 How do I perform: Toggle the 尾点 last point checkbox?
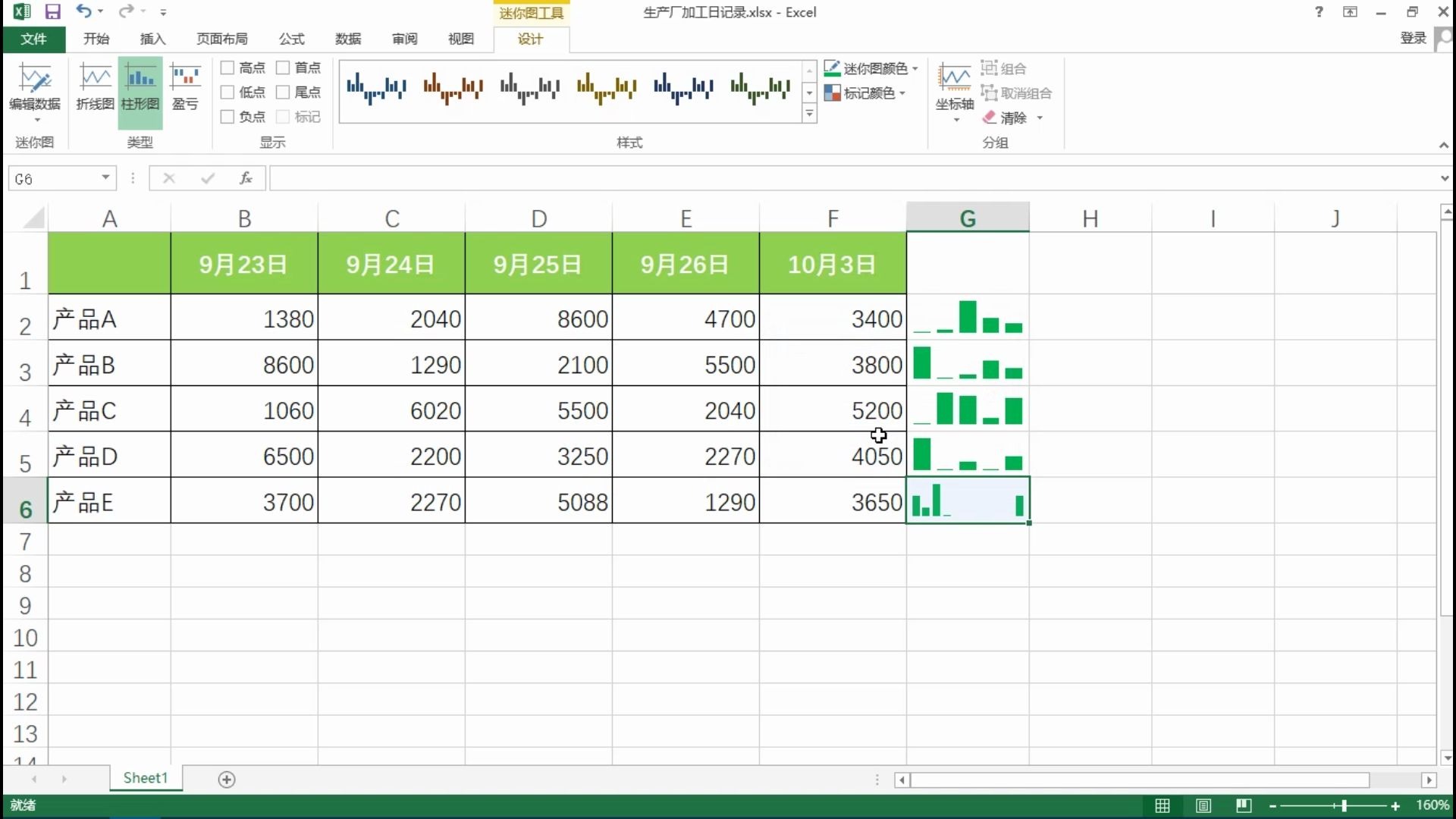pyautogui.click(x=284, y=93)
